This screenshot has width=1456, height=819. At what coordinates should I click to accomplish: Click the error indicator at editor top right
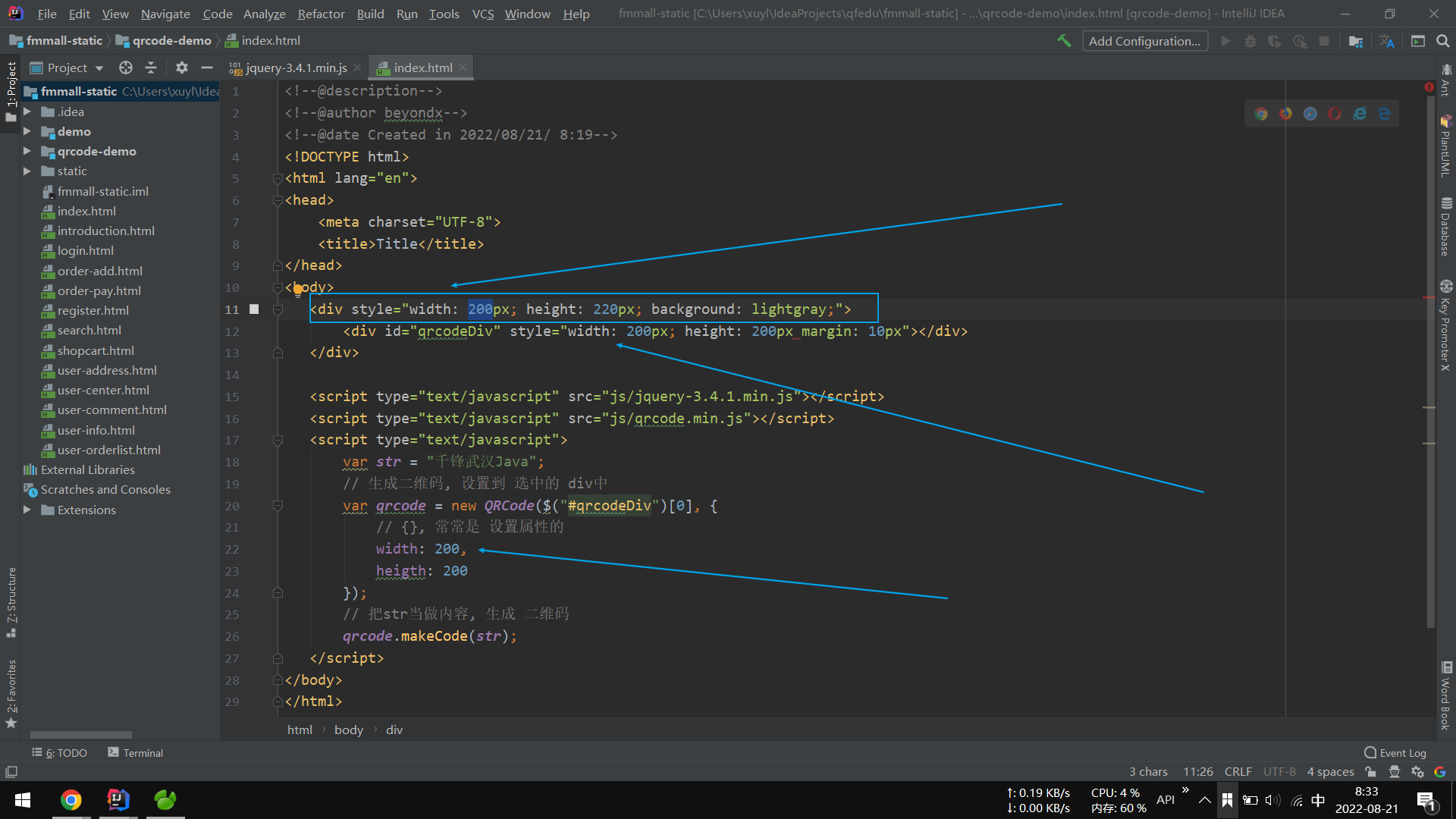[1429, 87]
